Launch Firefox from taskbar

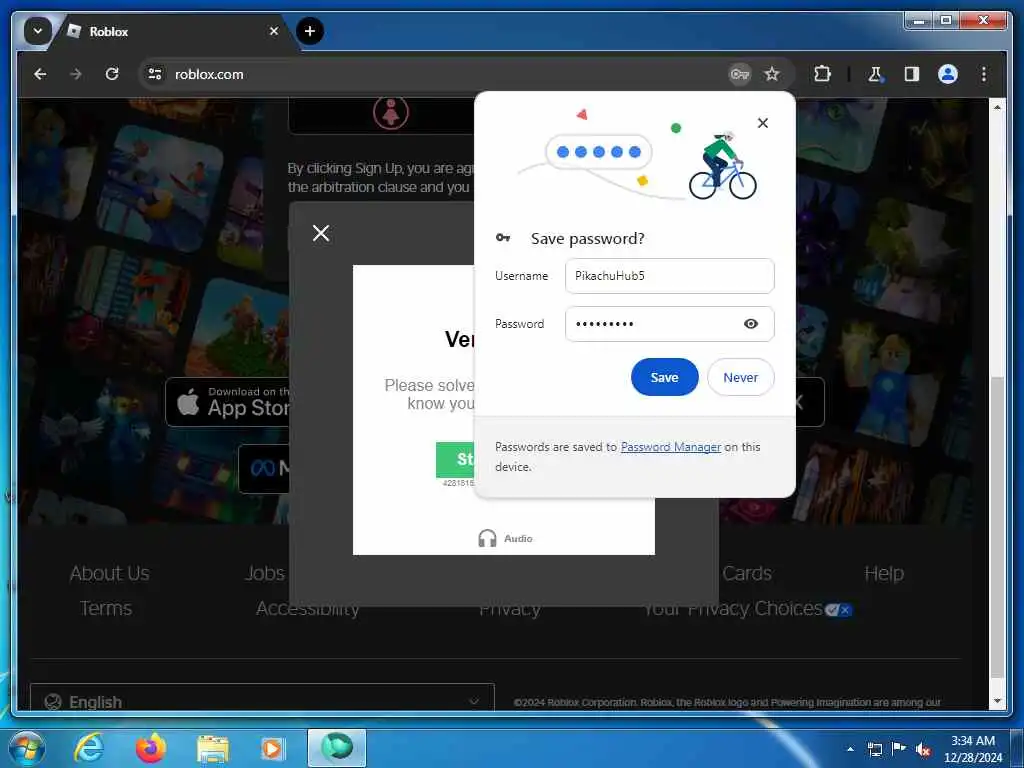151,748
